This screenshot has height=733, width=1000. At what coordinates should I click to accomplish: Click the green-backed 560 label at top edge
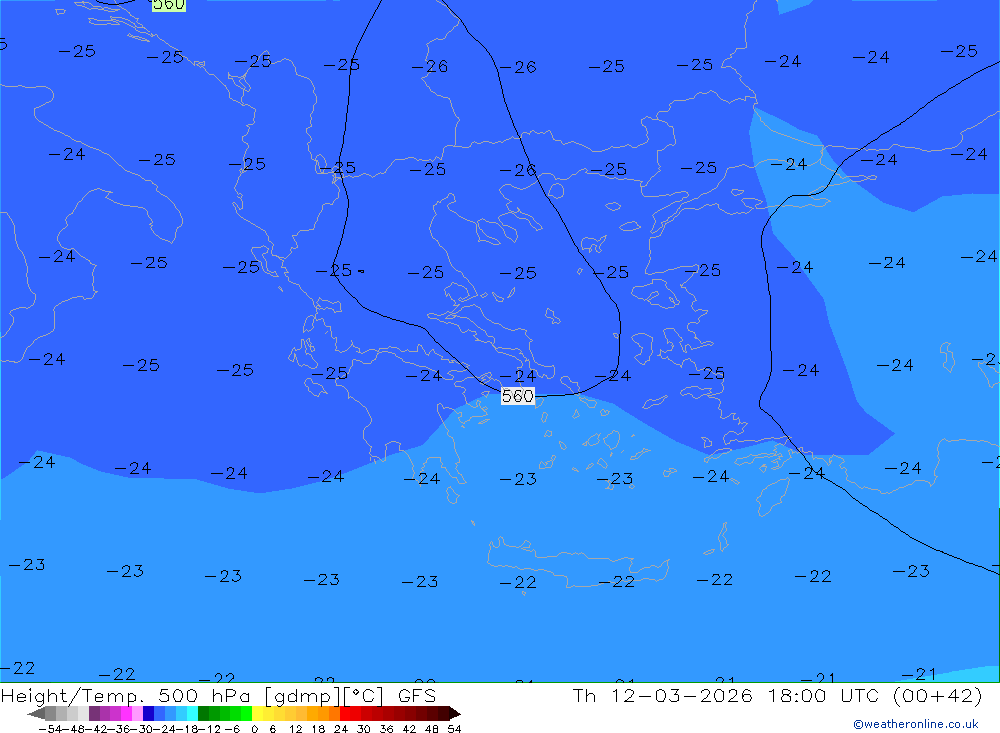click(x=169, y=5)
